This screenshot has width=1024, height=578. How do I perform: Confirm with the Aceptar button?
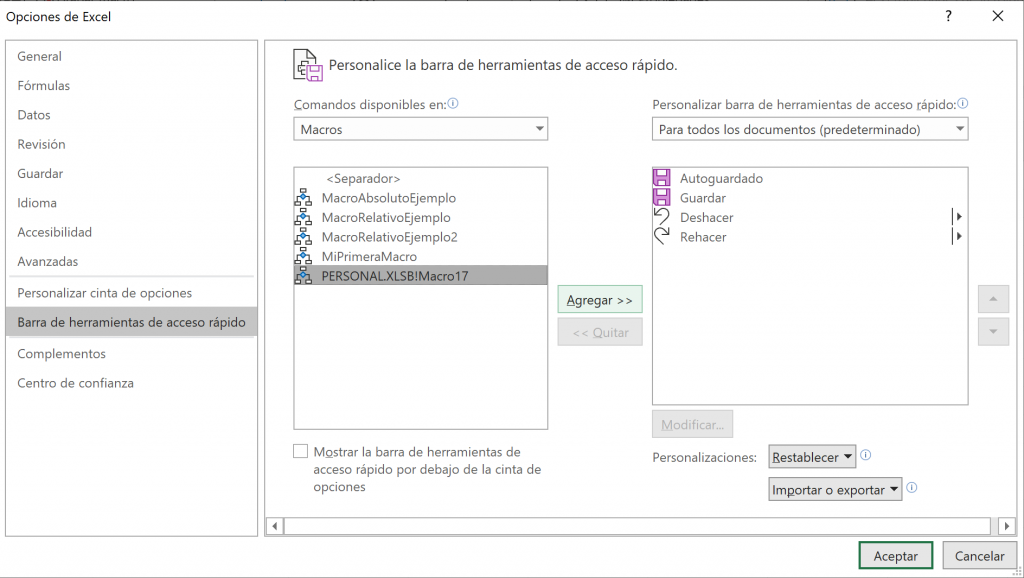tap(895, 556)
